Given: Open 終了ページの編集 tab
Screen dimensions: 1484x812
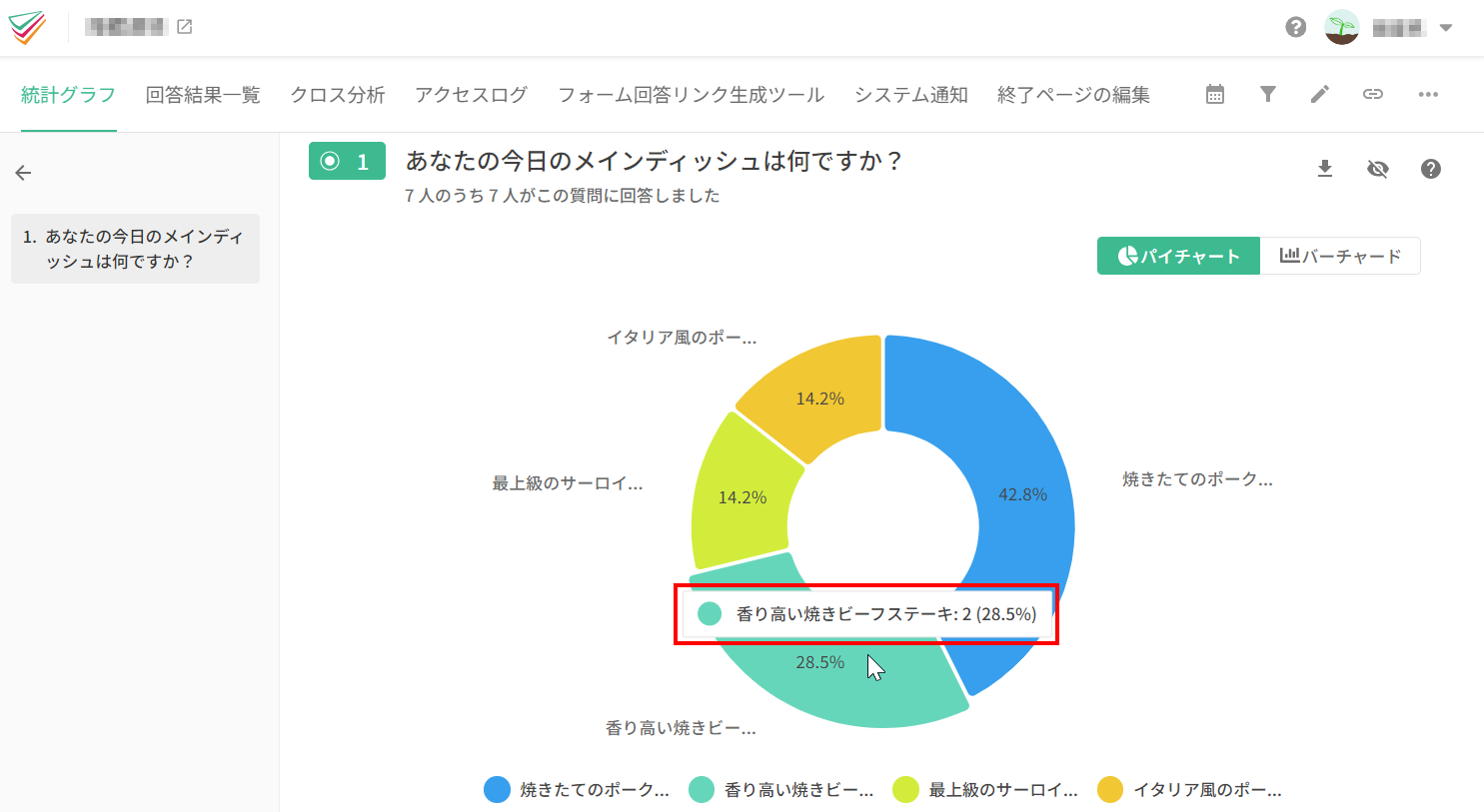Looking at the screenshot, I should (1073, 95).
